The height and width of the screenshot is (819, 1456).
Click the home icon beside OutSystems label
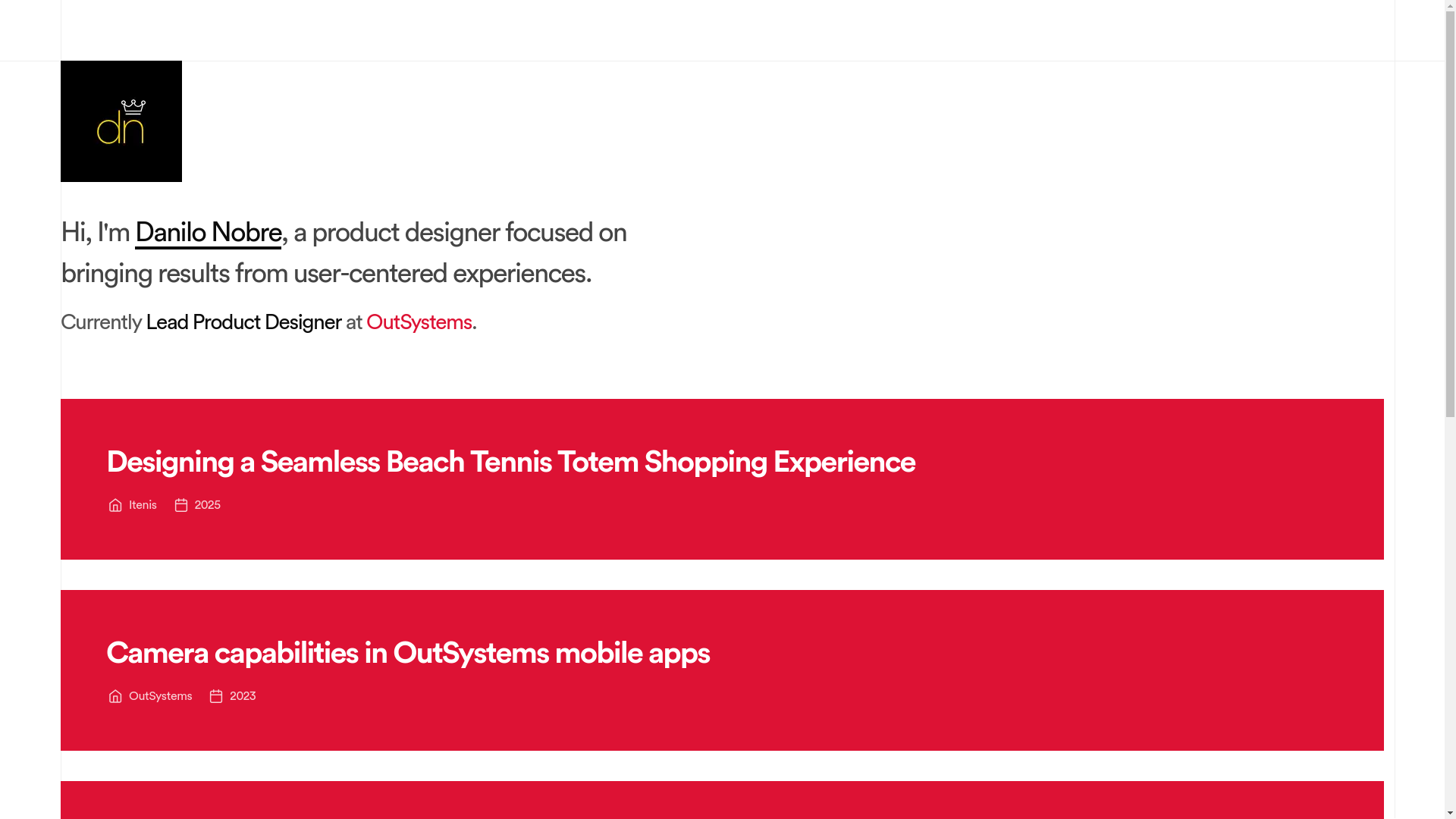click(115, 696)
